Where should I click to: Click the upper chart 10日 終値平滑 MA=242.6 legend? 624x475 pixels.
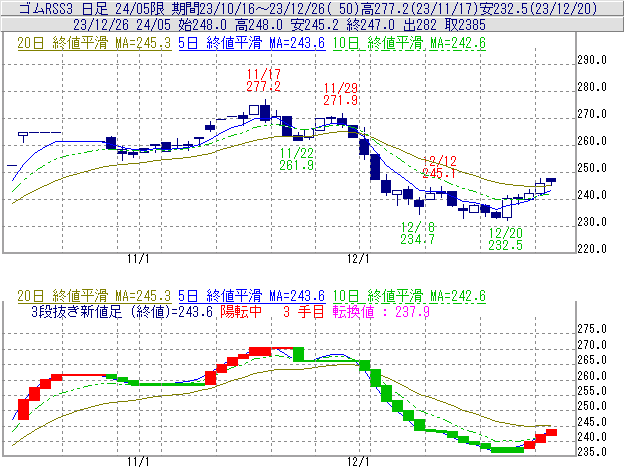pos(409,43)
